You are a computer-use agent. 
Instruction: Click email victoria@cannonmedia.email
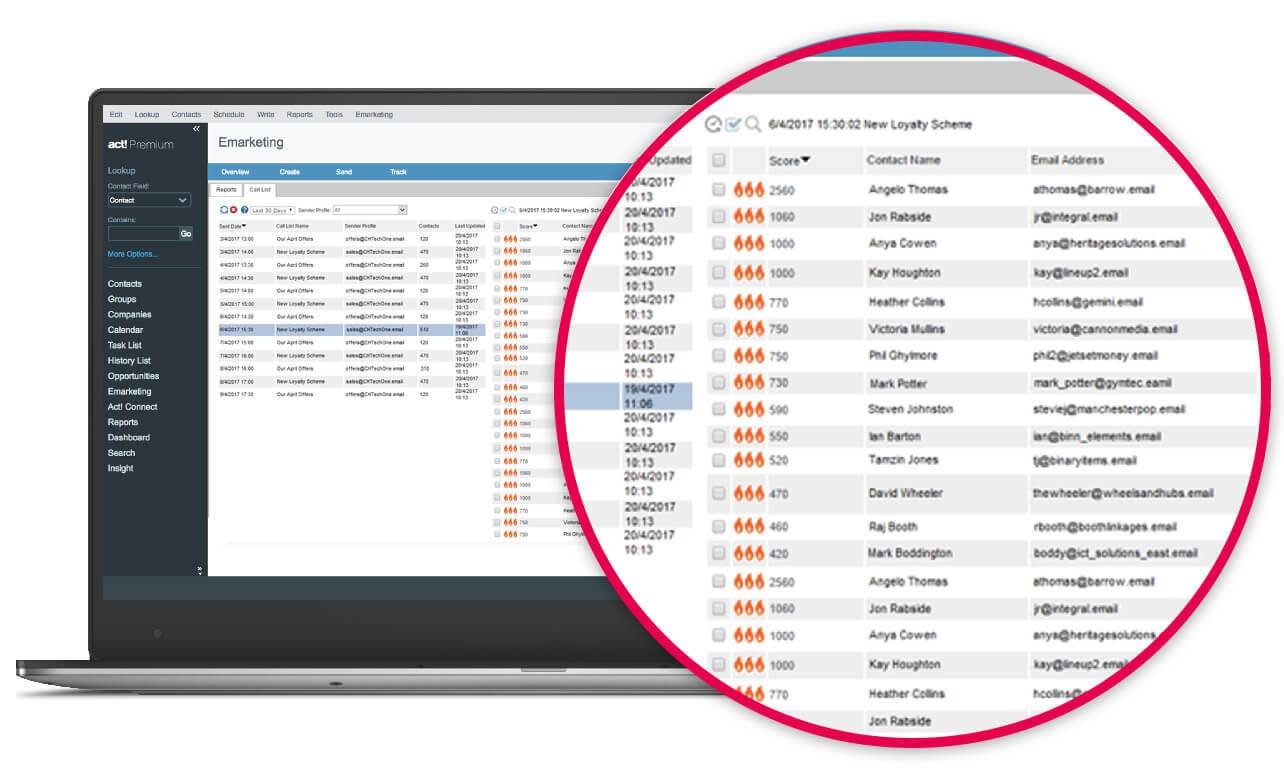[1105, 329]
